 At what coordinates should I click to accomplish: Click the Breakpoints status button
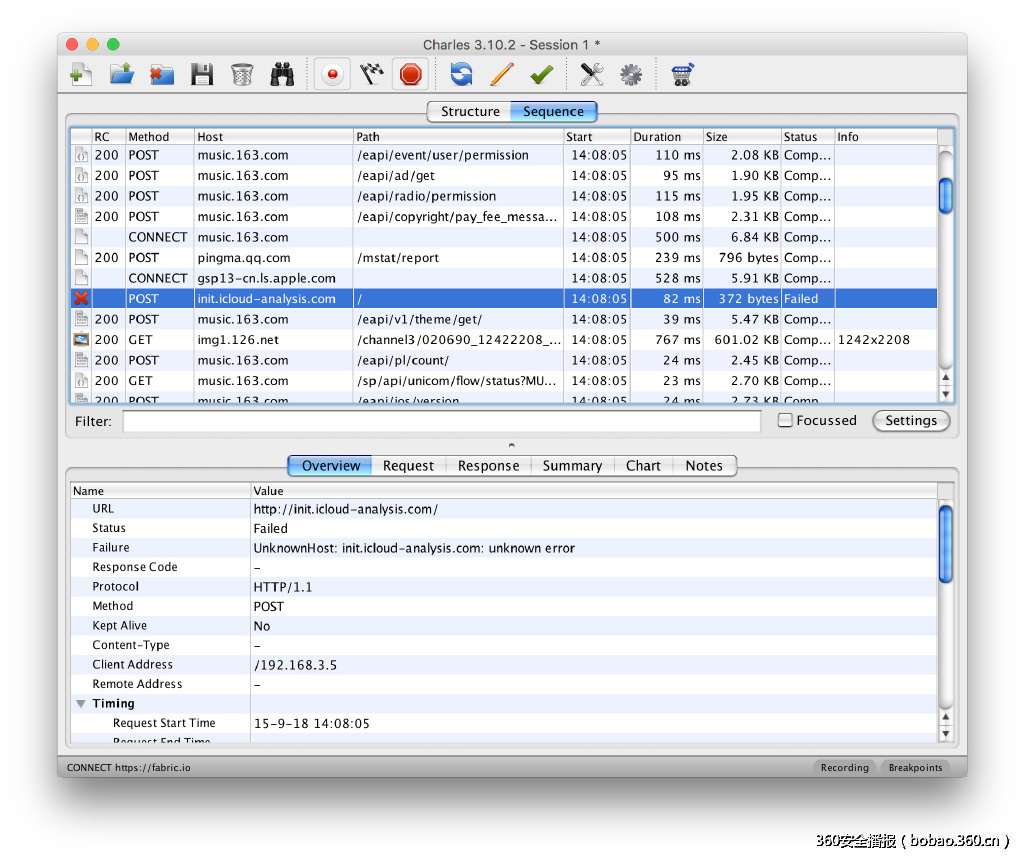coord(915,768)
